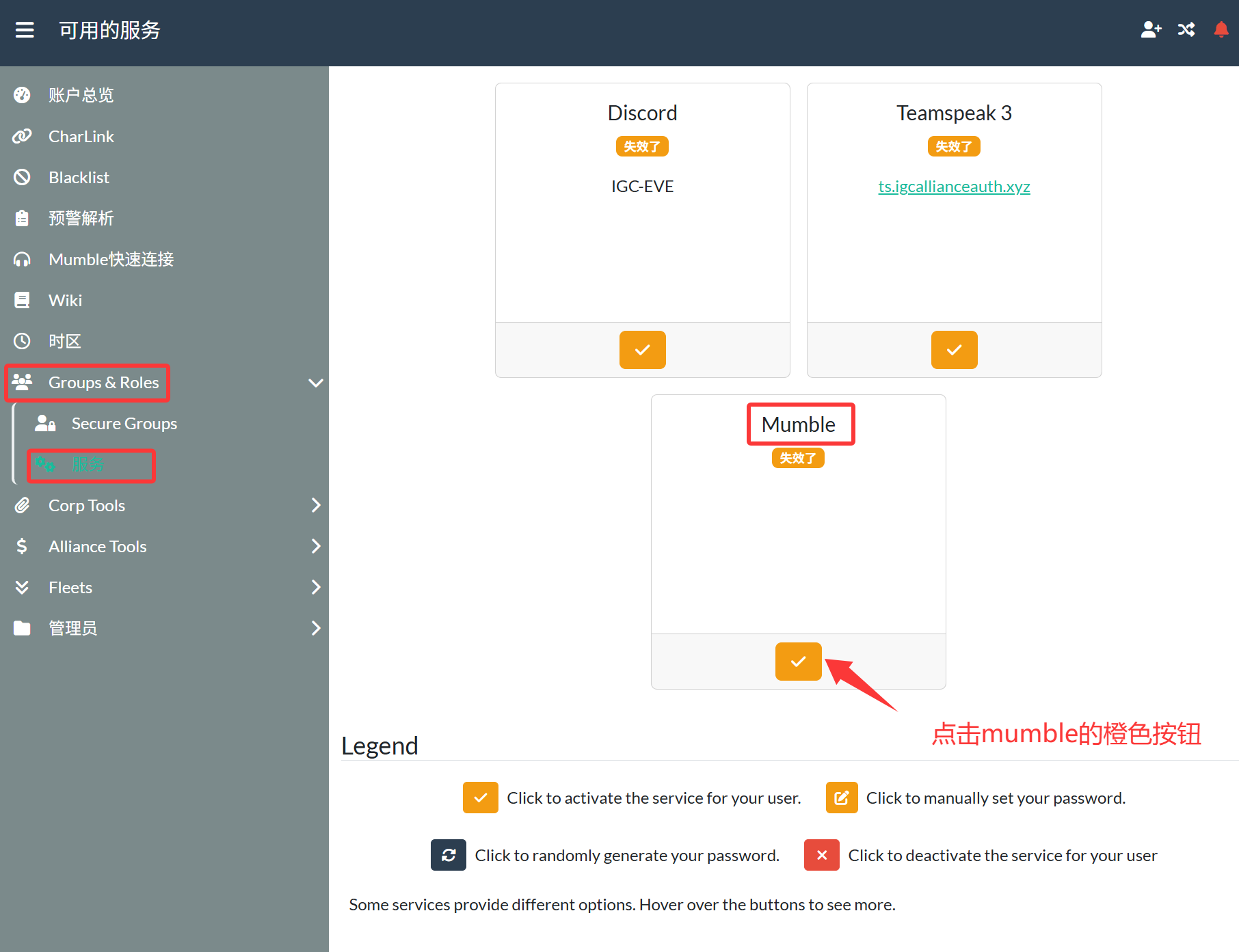Image resolution: width=1239 pixels, height=952 pixels.
Task: Click the 失效了 badge under Mumble
Action: click(x=798, y=458)
